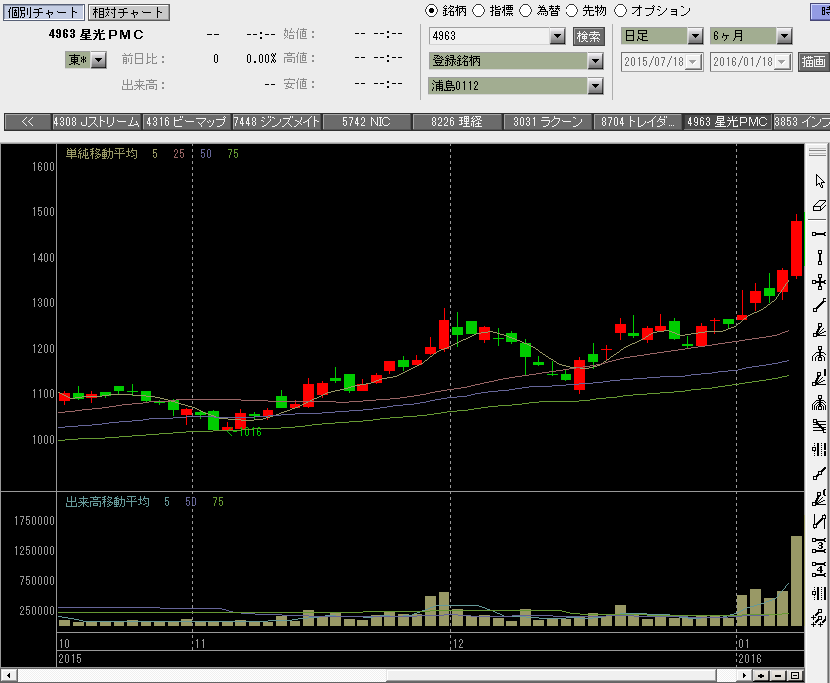Select the bottom-most scattered points tool

tap(819, 617)
